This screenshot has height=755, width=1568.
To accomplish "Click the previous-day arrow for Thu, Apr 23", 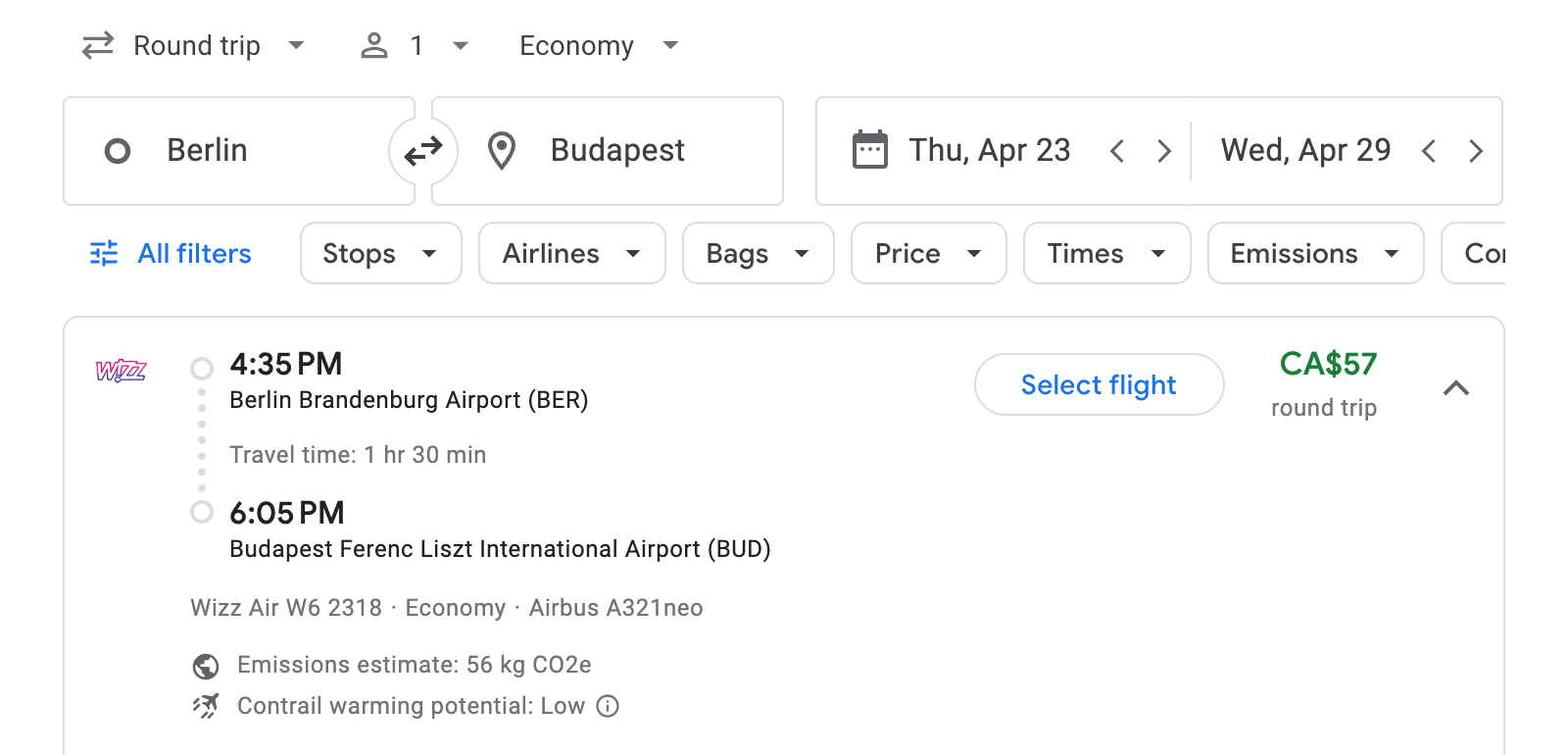I will click(1117, 151).
